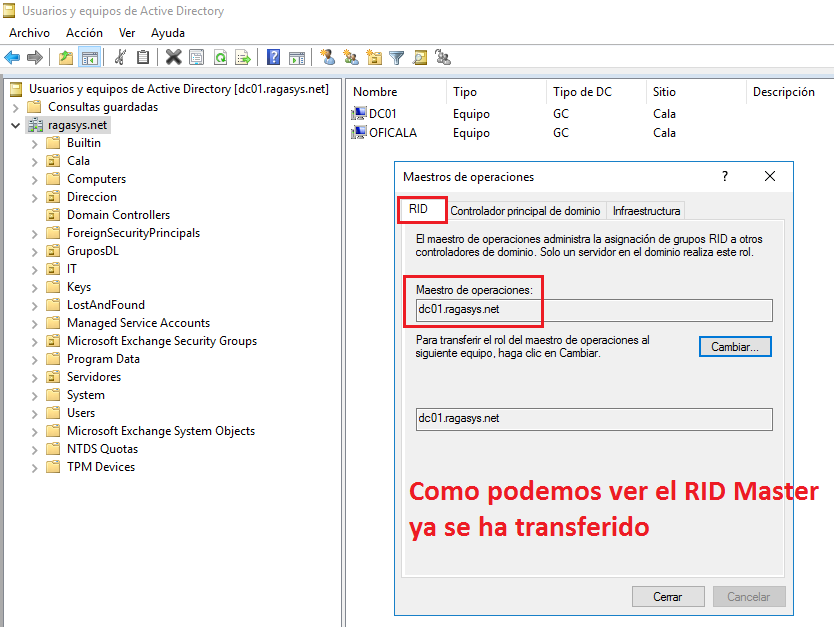The width and height of the screenshot is (834, 627).
Task: Select Managed Service Accounts in tree
Action: pos(138,323)
